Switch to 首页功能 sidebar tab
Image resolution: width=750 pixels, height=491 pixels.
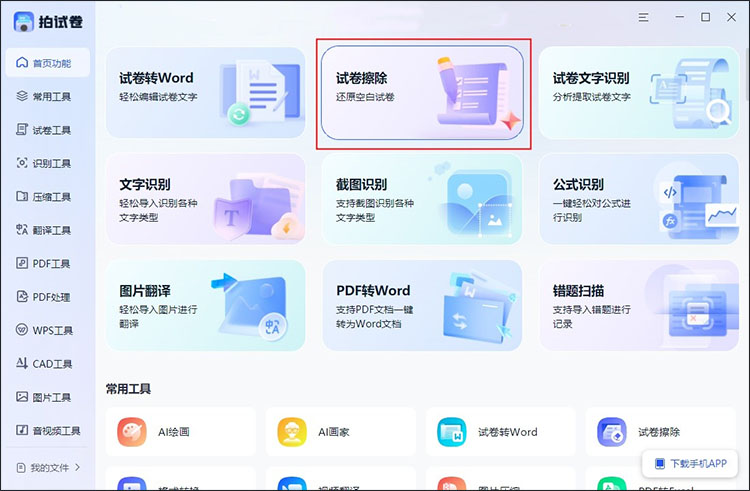[49, 63]
